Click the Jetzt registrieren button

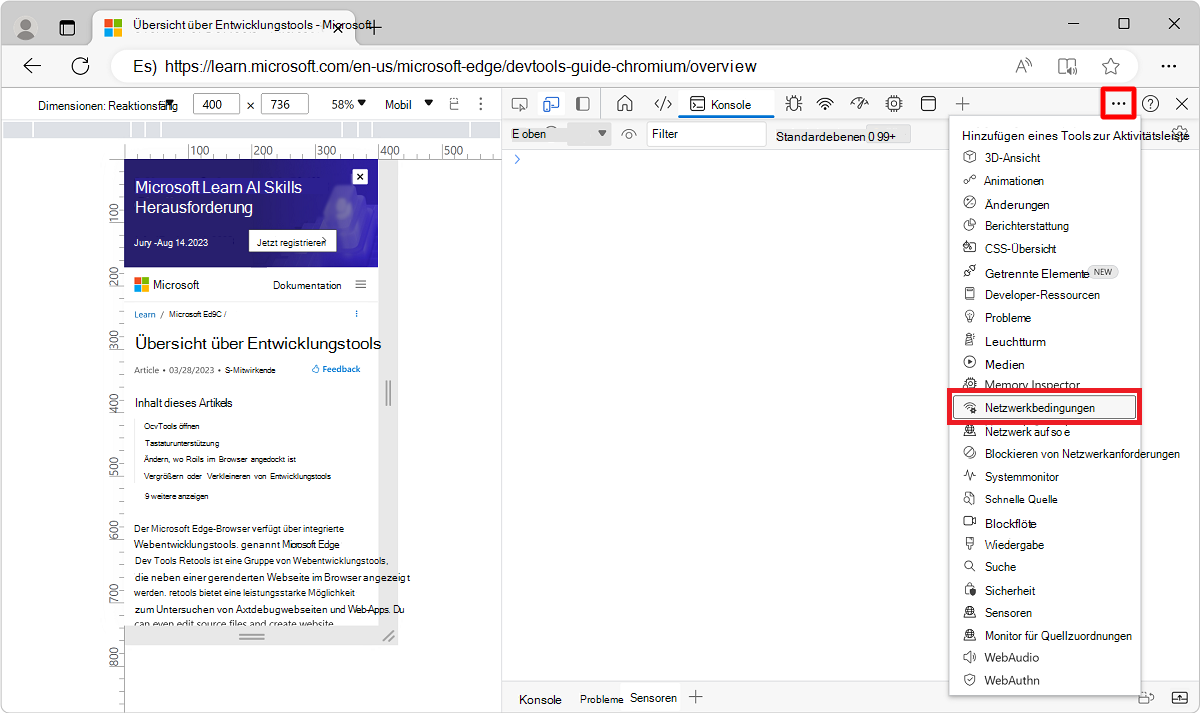coord(292,241)
